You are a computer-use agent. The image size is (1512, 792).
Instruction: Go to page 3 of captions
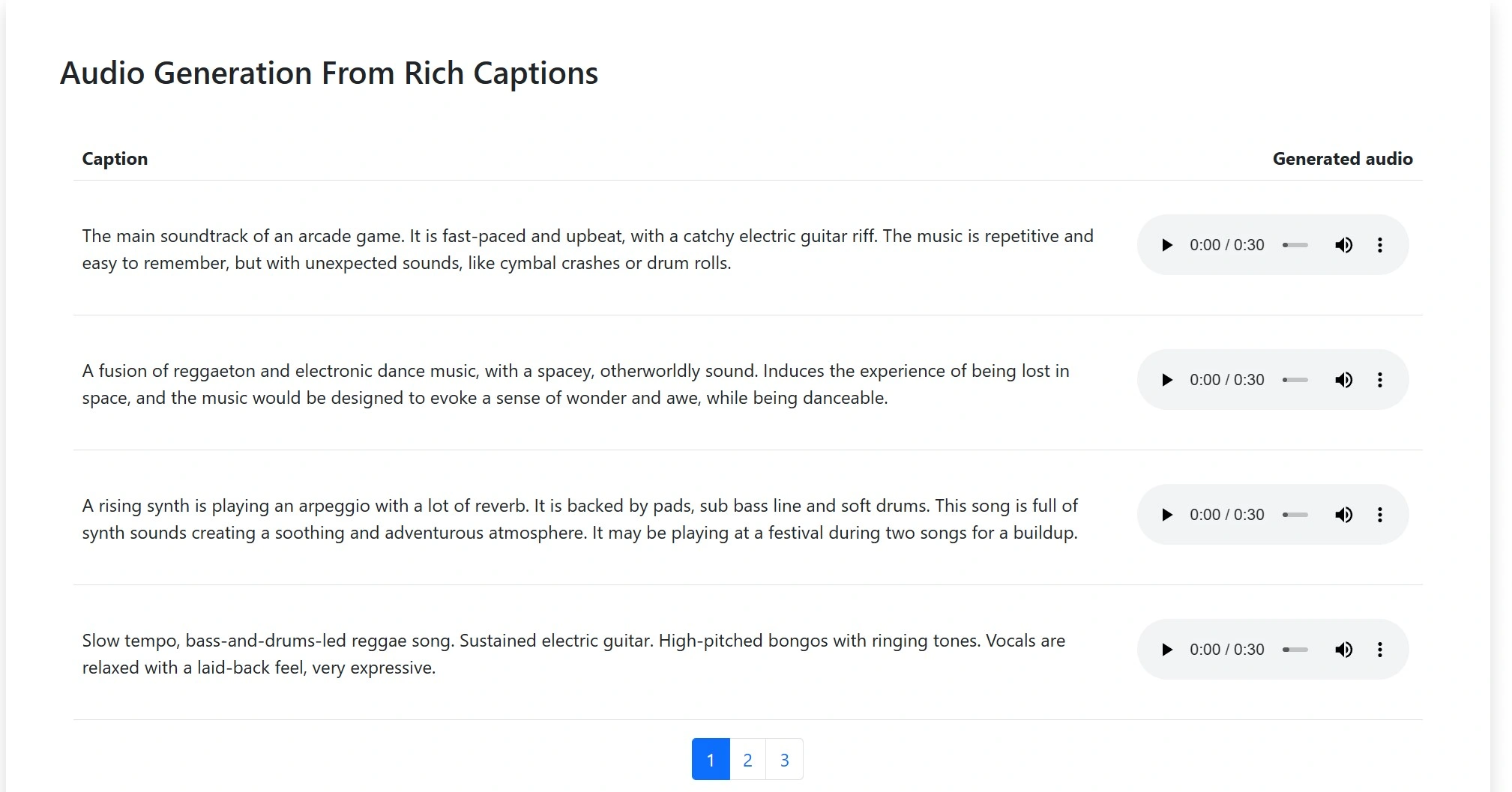tap(784, 760)
